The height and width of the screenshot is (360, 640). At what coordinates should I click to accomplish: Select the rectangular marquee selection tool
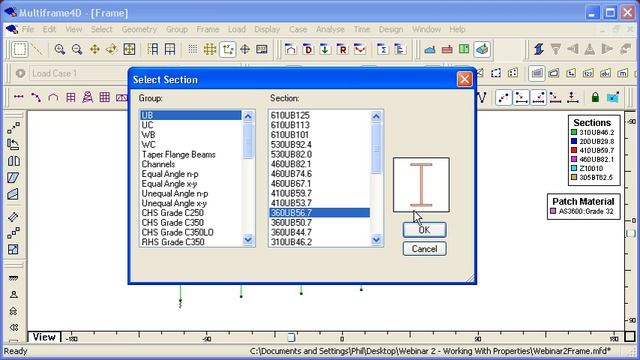[x=20, y=49]
